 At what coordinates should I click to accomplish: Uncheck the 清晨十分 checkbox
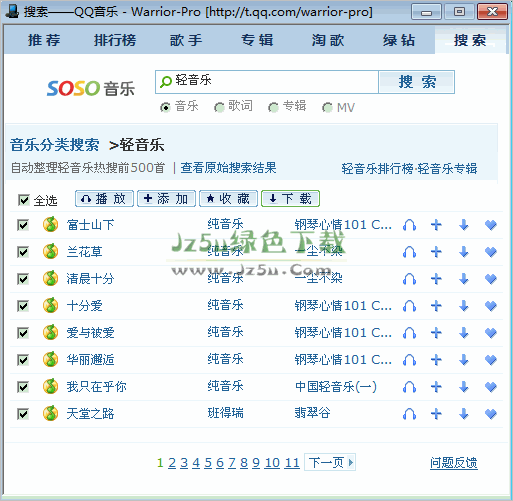(23, 279)
